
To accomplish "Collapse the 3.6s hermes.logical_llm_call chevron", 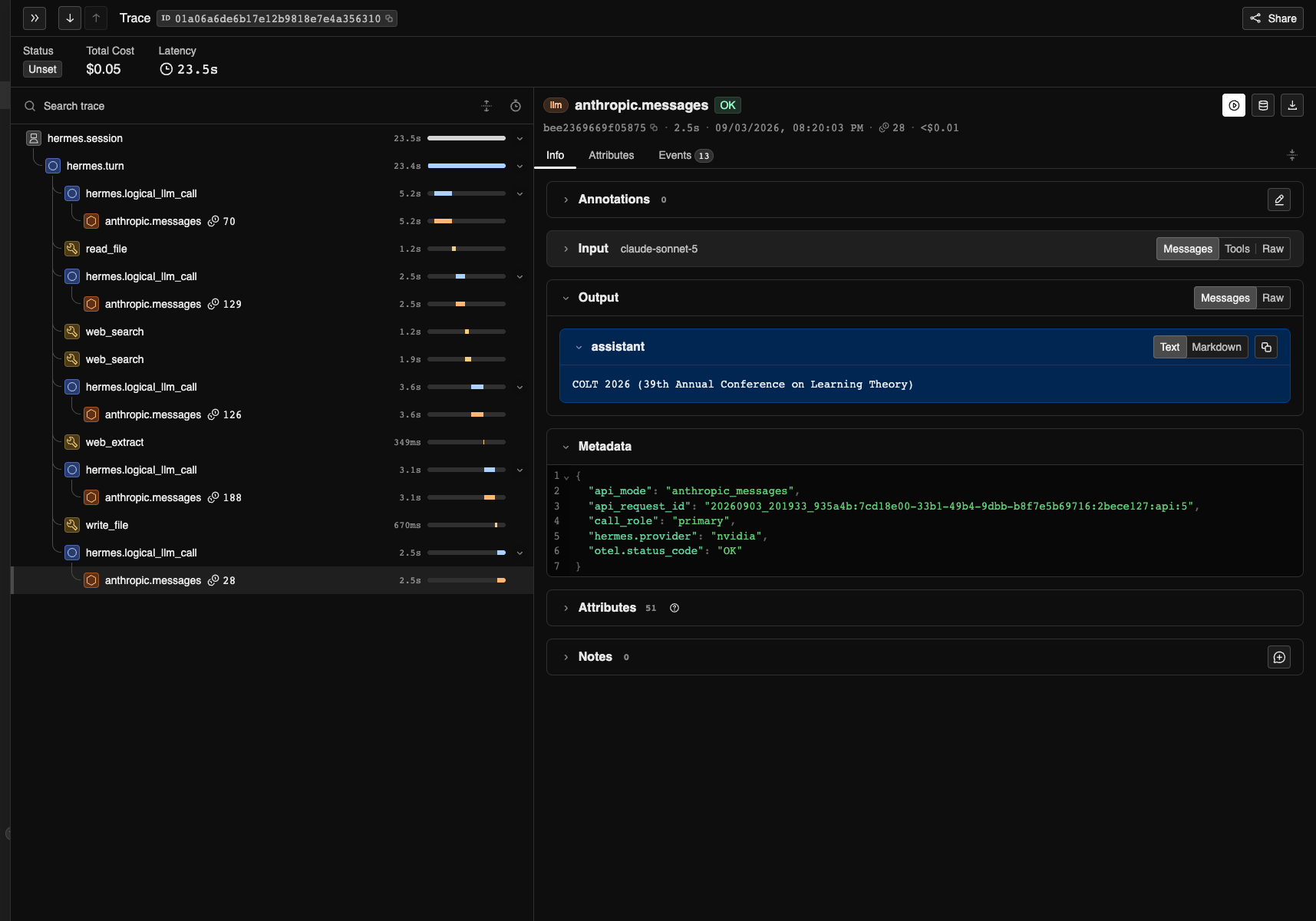I will pyautogui.click(x=519, y=387).
